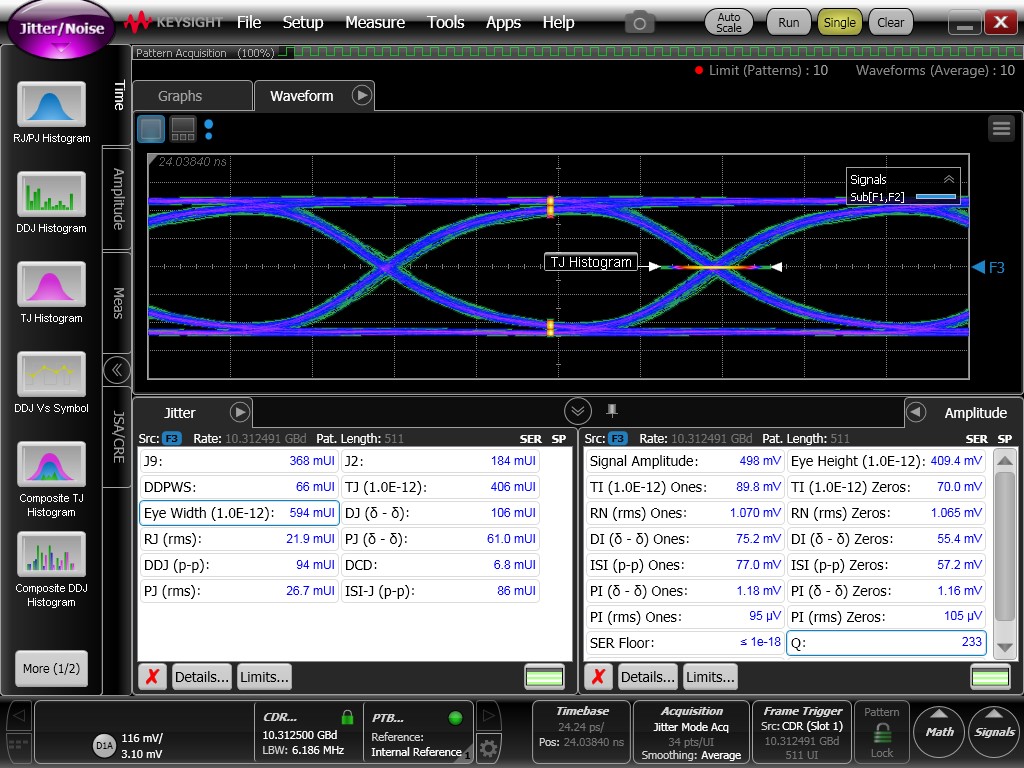The image size is (1024, 768).
Task: Switch to the Graphs tab
Action: 180,96
